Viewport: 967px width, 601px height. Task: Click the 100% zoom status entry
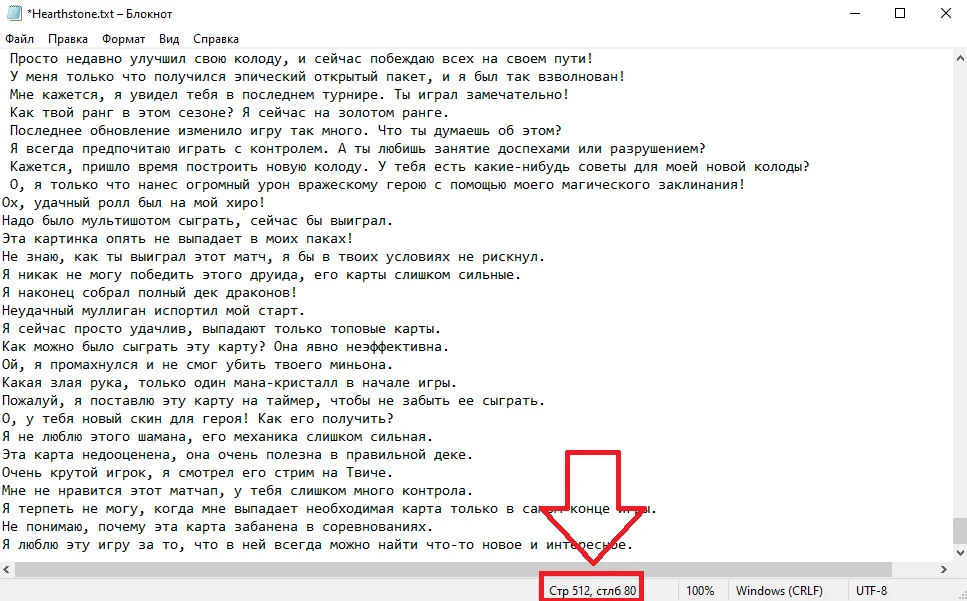(x=700, y=591)
